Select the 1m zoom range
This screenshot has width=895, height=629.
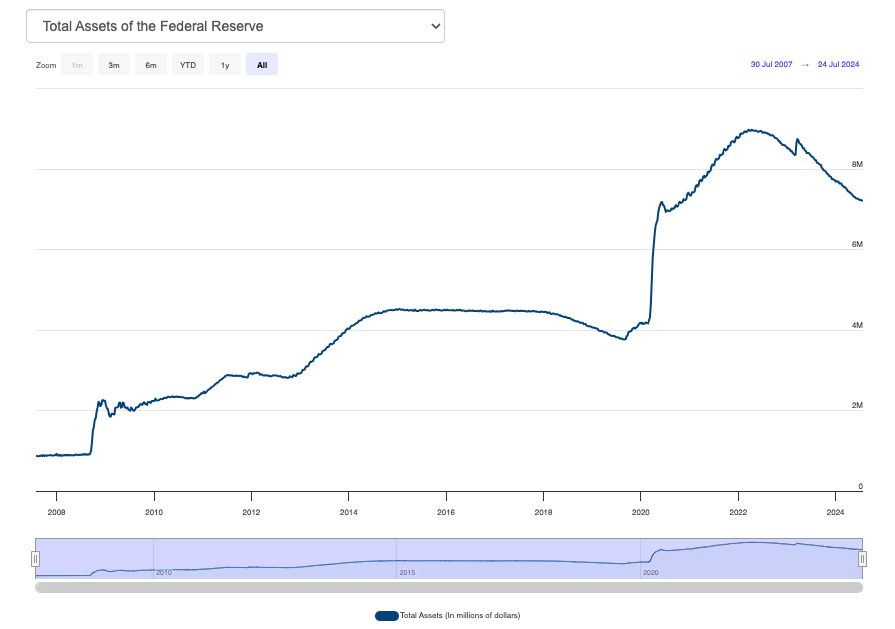[77, 65]
